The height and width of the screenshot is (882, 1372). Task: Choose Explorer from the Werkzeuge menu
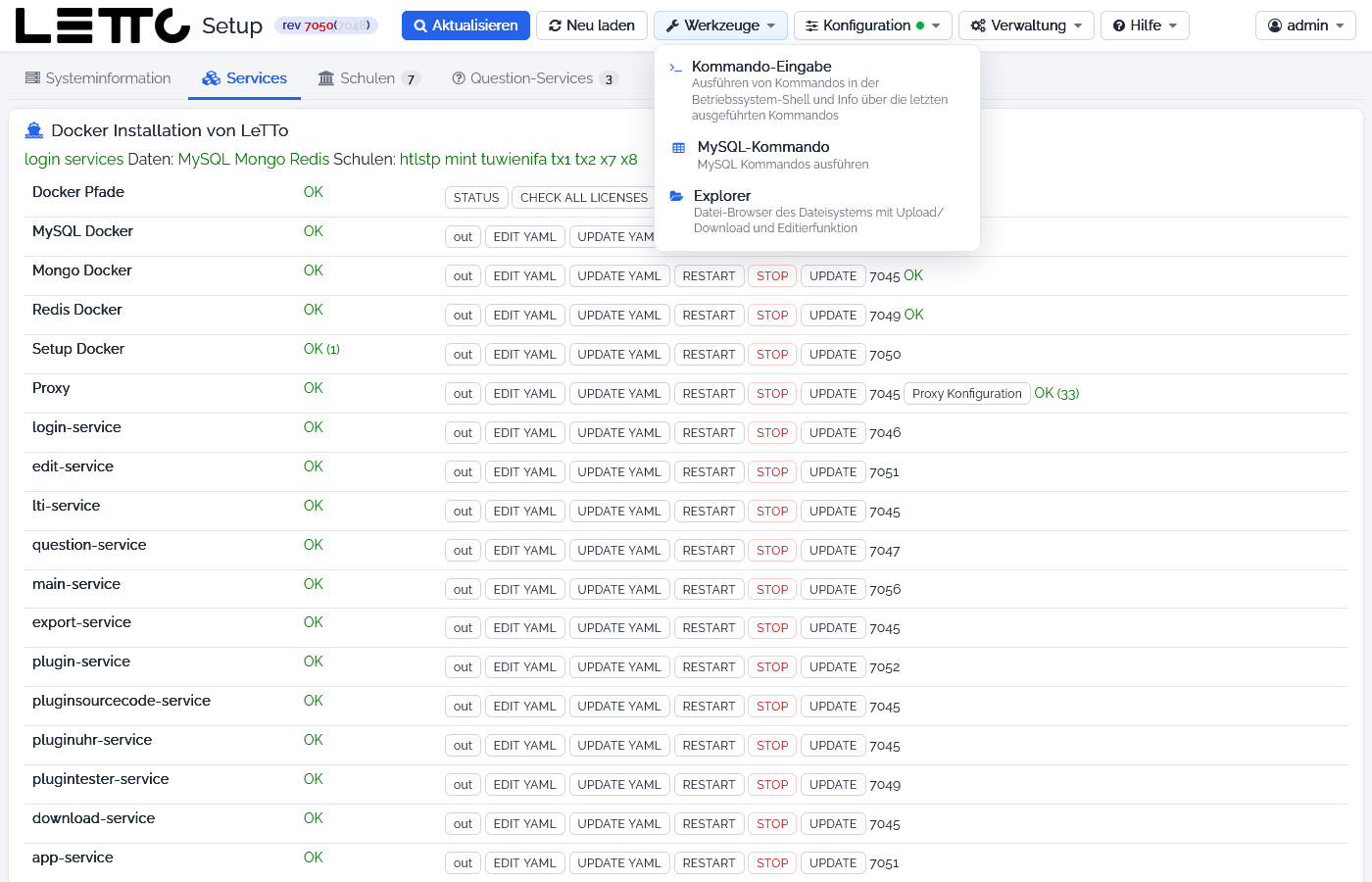click(816, 212)
